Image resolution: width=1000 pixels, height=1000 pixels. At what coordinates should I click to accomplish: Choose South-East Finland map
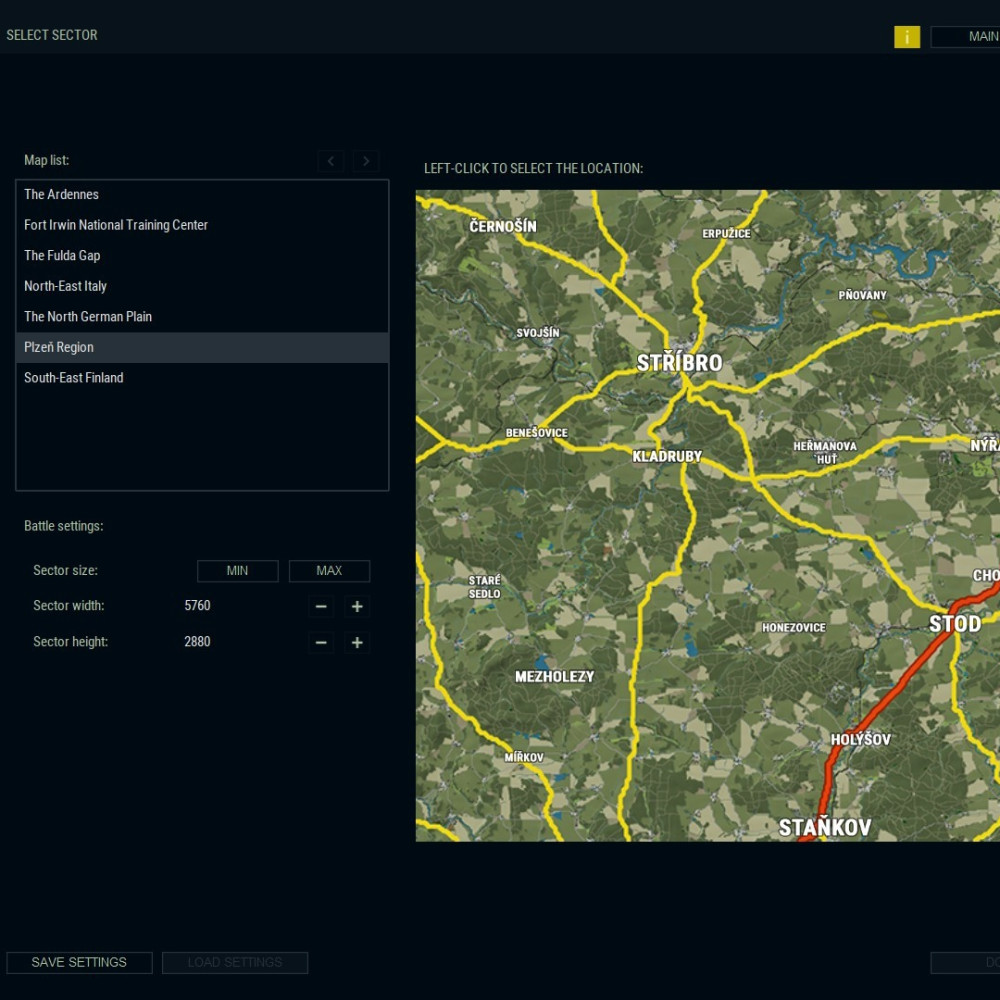[74, 378]
